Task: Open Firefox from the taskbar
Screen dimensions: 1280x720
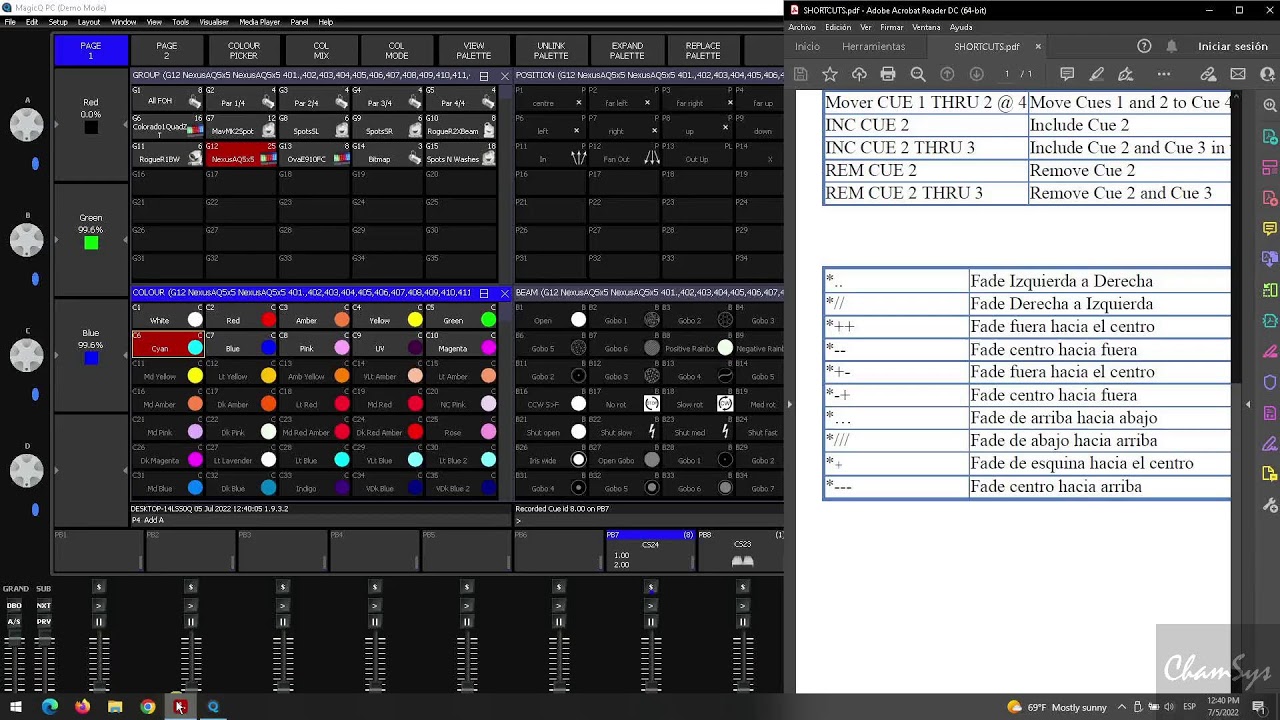Action: pyautogui.click(x=82, y=707)
